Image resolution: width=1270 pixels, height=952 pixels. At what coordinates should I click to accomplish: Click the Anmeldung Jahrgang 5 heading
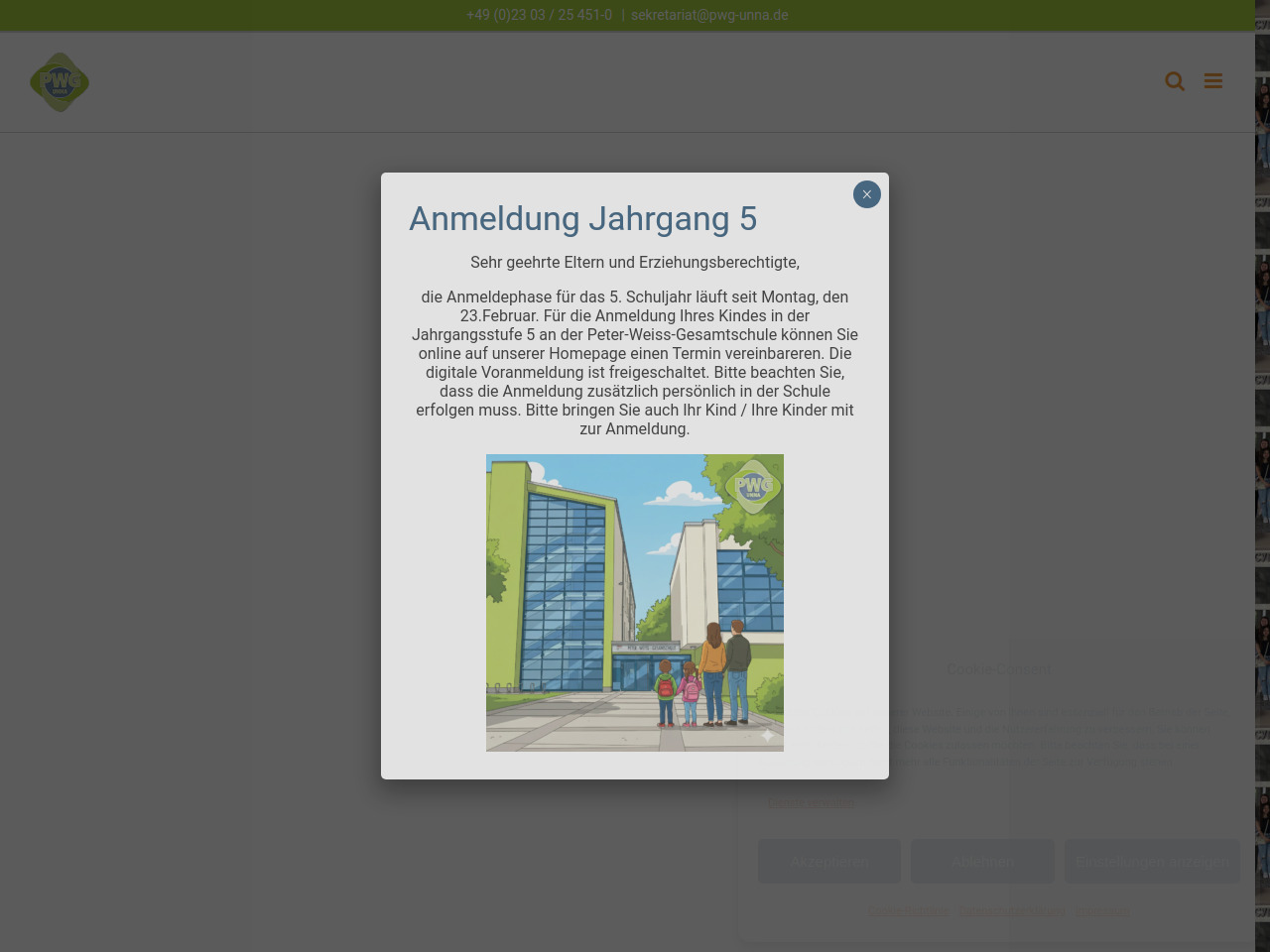coord(582,219)
